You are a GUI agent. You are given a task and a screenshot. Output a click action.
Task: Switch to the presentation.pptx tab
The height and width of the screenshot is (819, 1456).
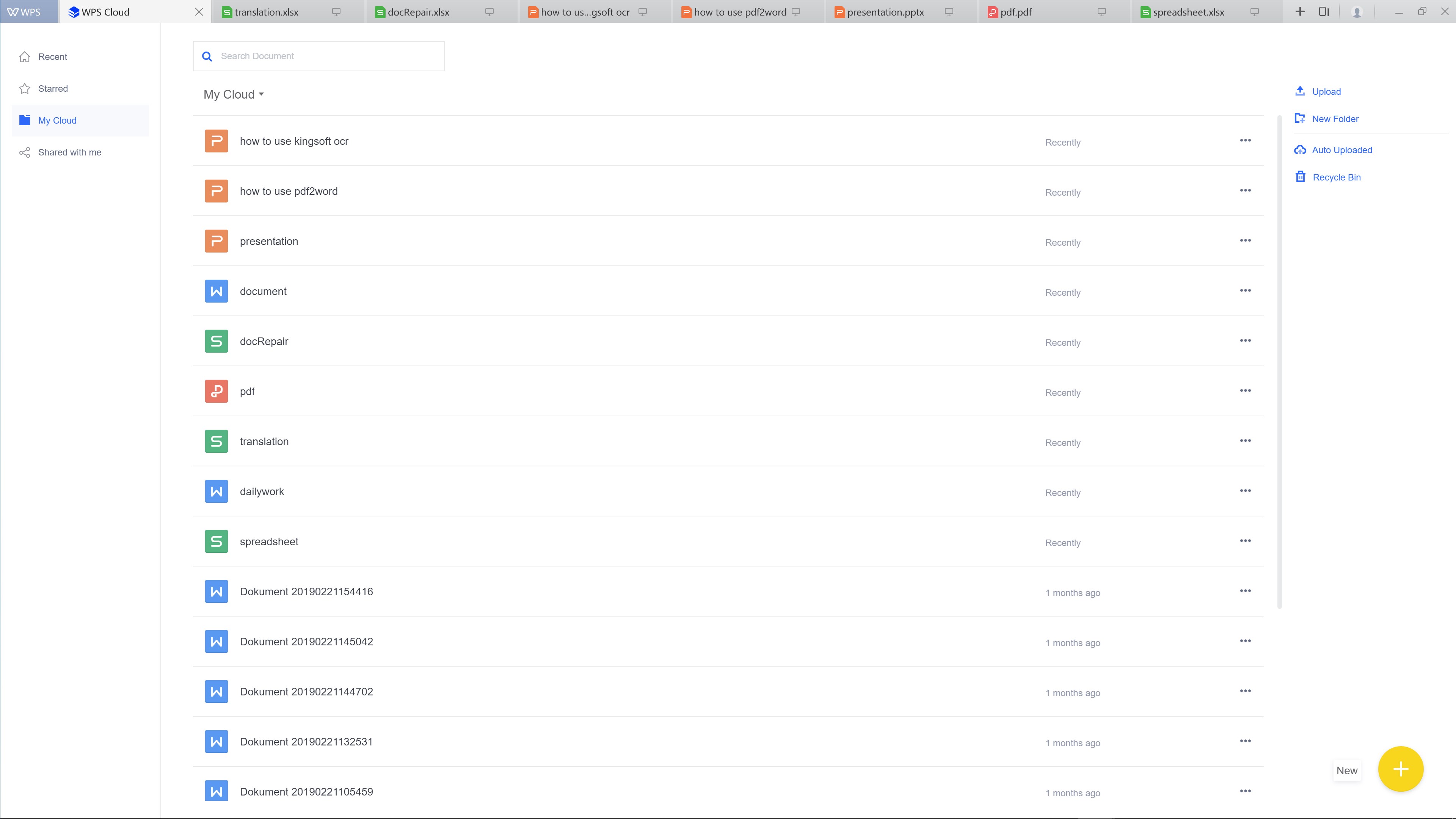885,12
